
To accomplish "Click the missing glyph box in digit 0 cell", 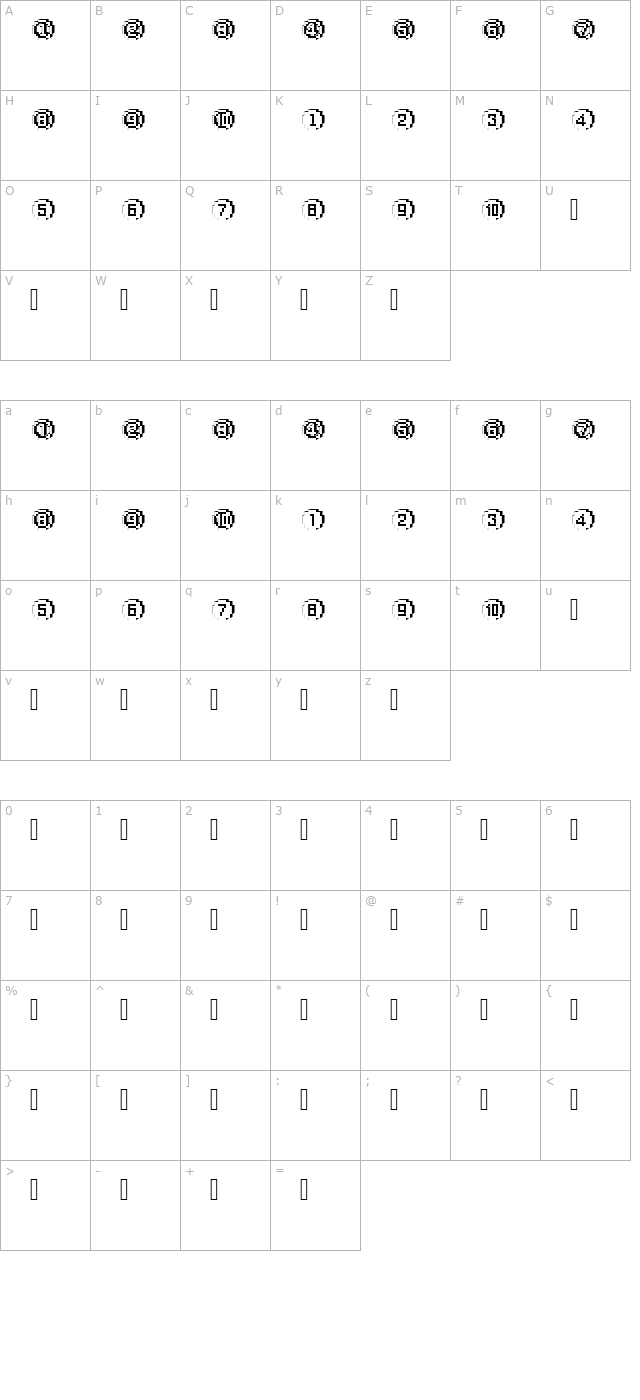I will [34, 830].
